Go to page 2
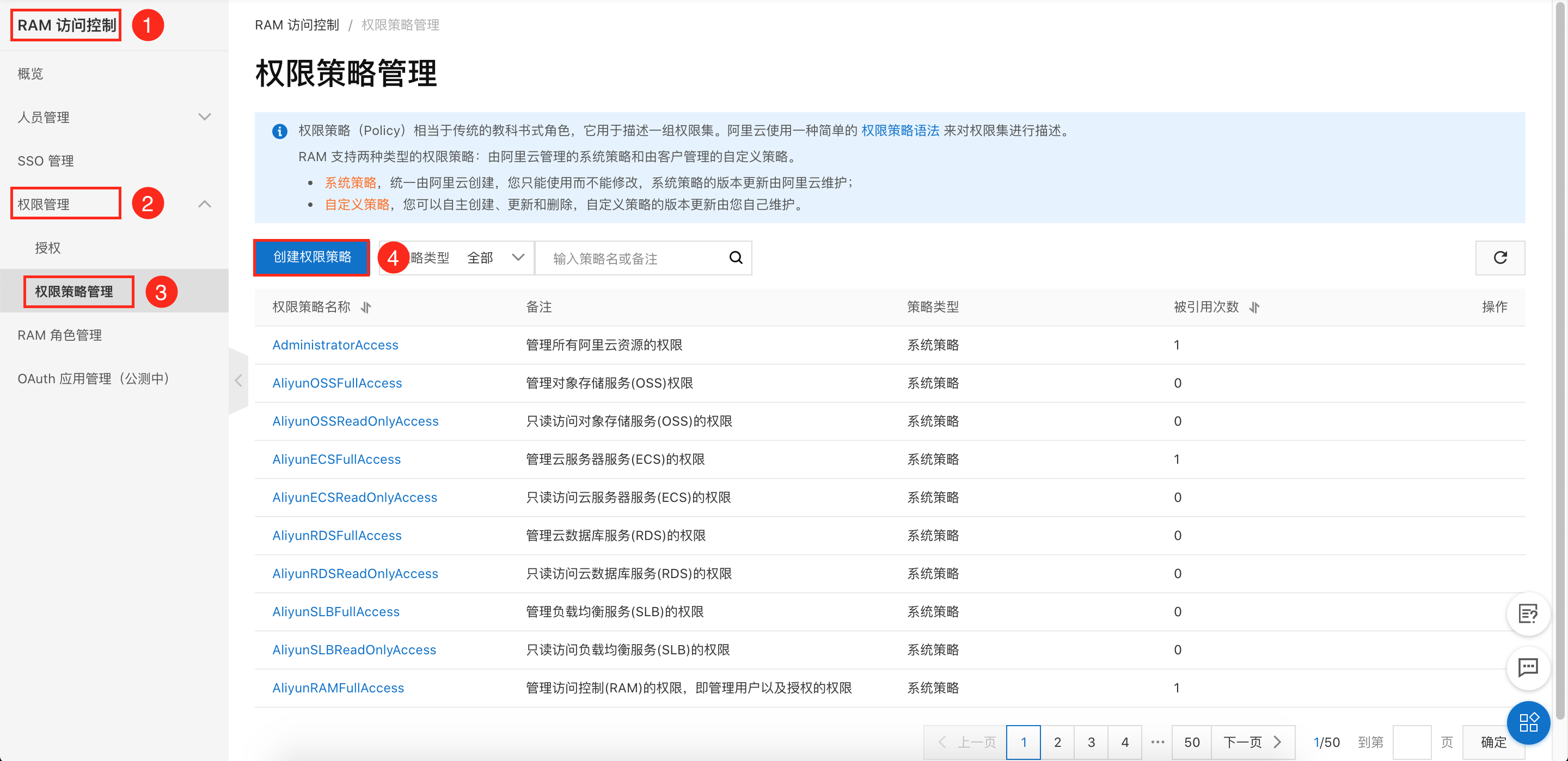The height and width of the screenshot is (761, 1568). coord(1057,742)
